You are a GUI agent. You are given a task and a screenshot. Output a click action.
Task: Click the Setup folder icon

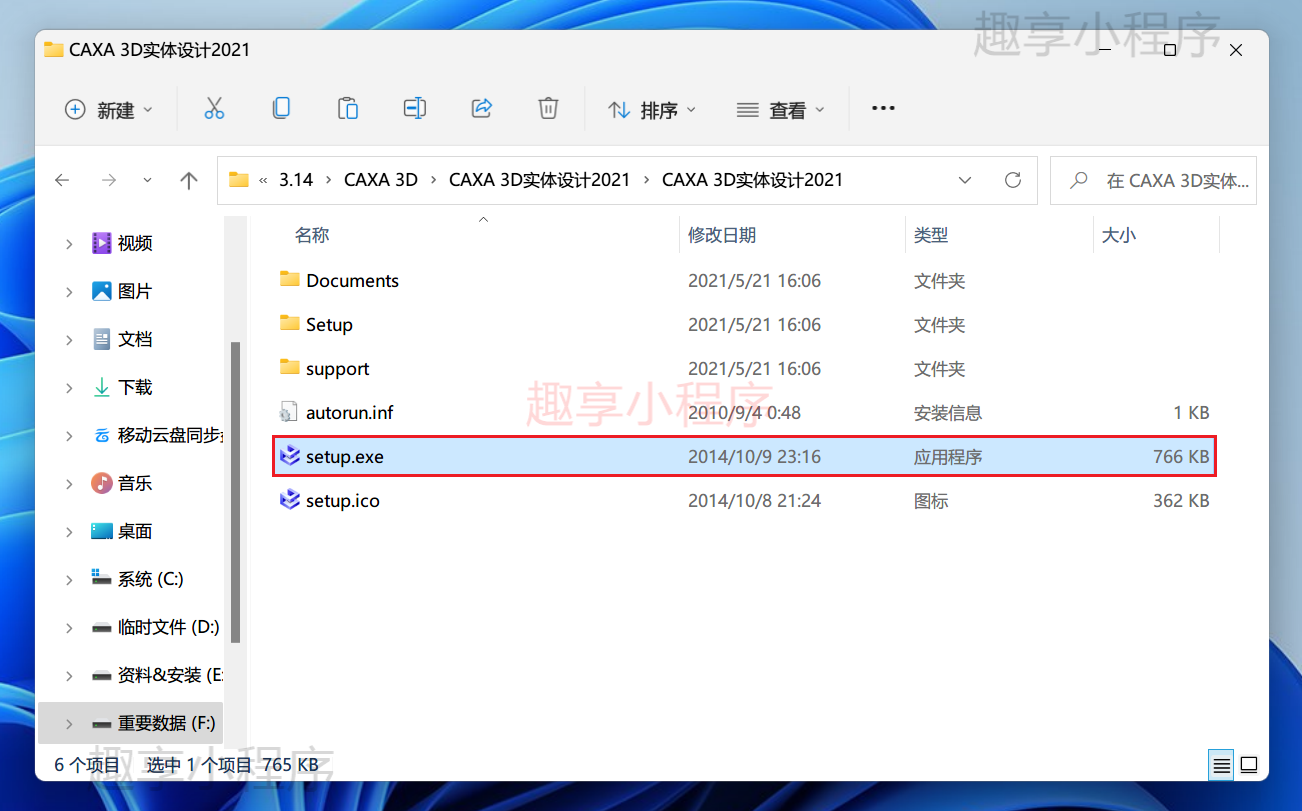(290, 323)
